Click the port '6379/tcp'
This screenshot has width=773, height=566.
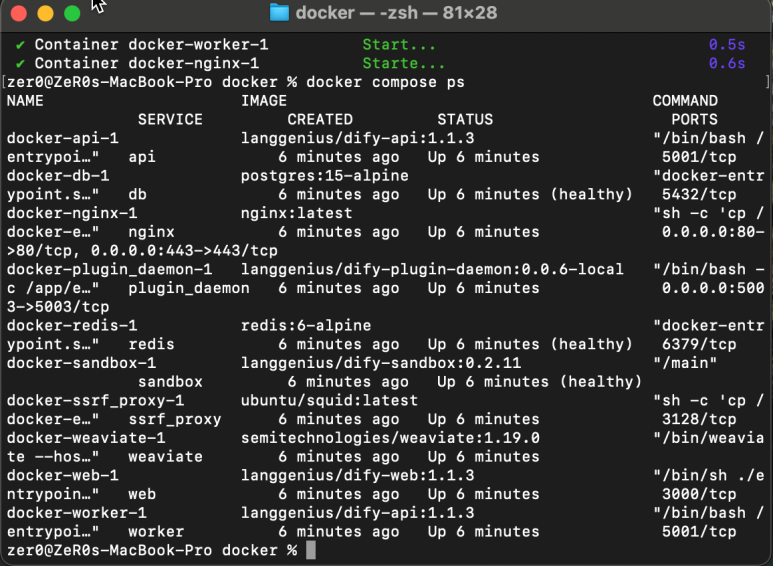(699, 344)
